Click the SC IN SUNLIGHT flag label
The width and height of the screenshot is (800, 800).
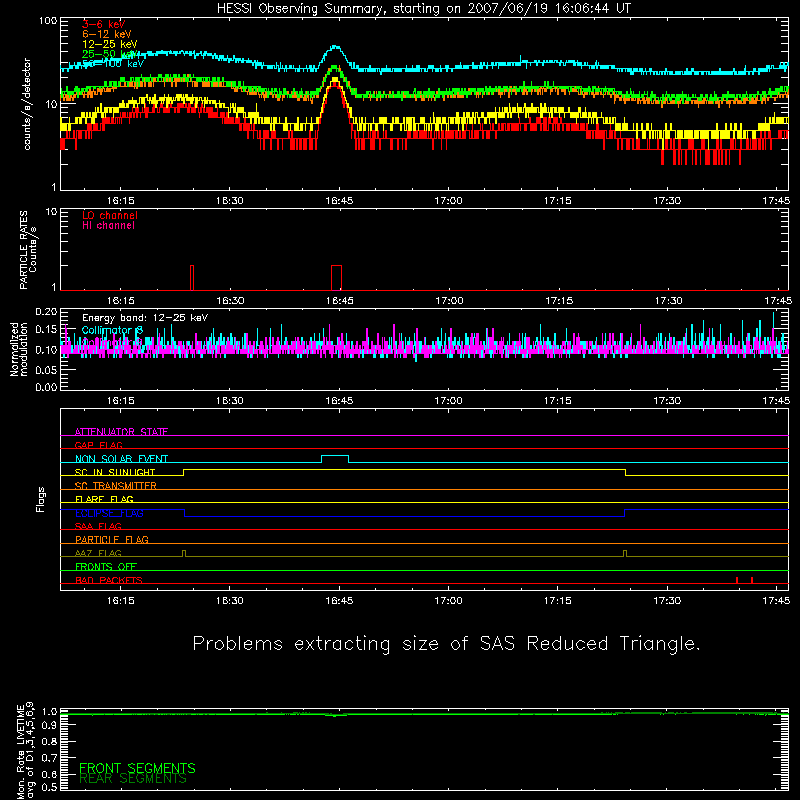[x=115, y=472]
